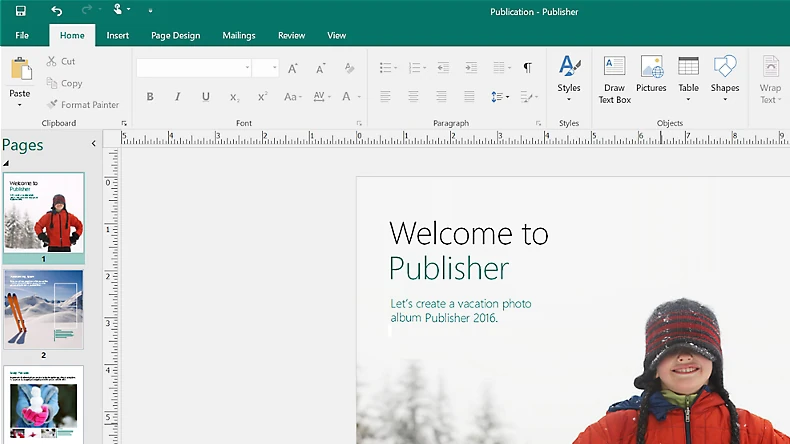Open Font dialog launcher

pyautogui.click(x=359, y=123)
